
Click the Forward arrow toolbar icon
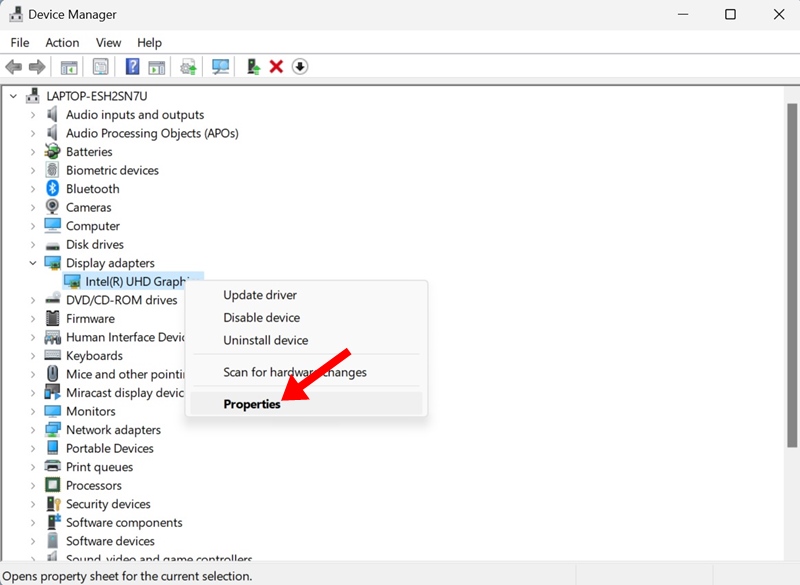37,67
